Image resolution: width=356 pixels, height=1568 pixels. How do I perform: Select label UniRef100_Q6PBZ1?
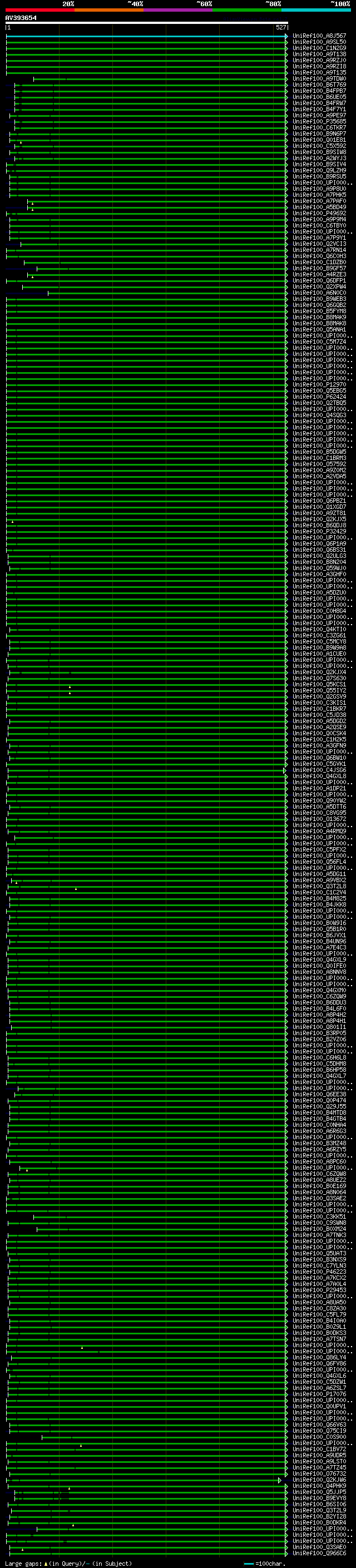319,501
